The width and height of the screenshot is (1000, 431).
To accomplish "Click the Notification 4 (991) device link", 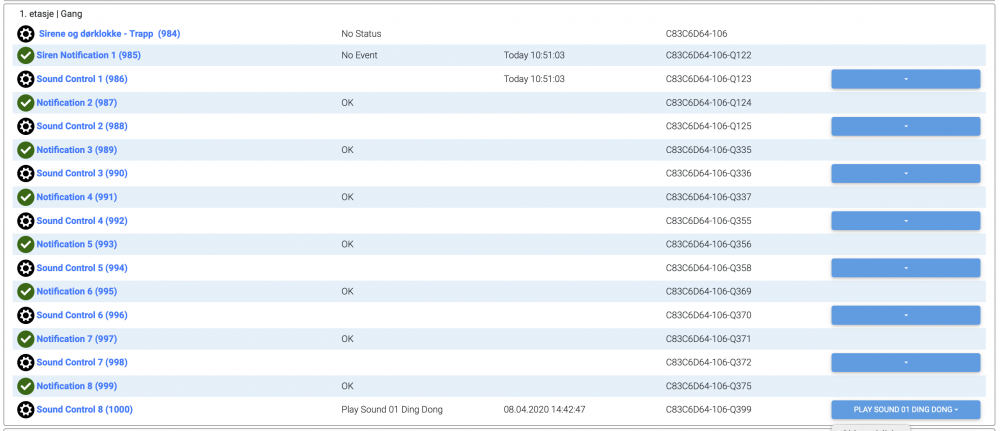I will tap(77, 197).
